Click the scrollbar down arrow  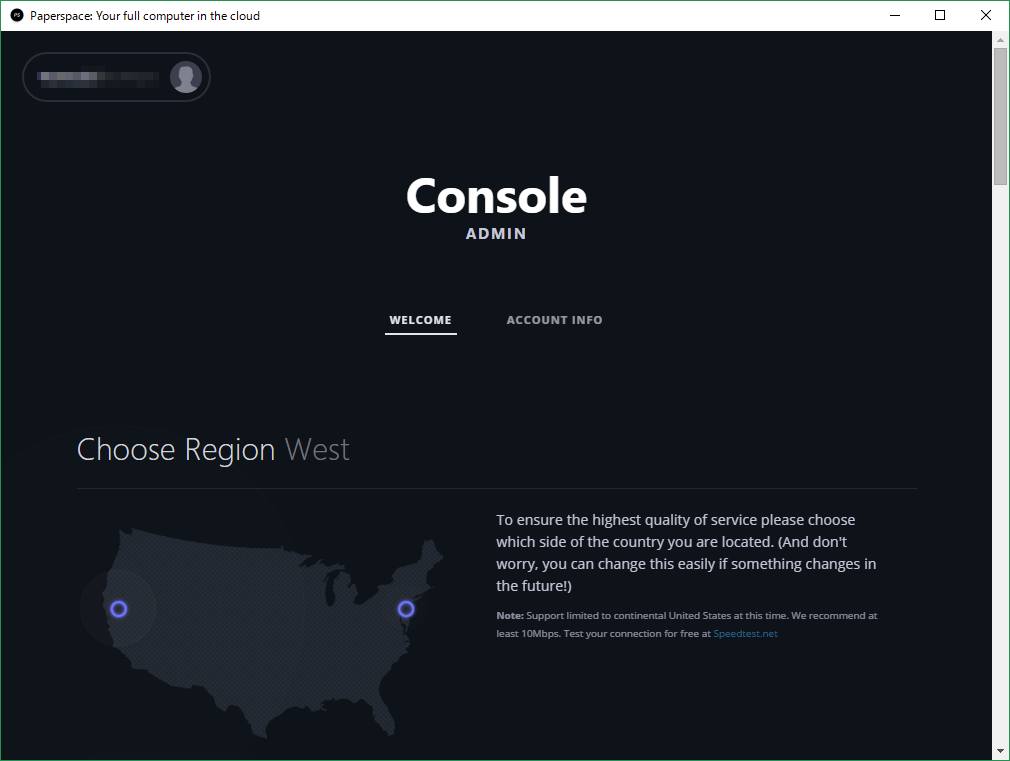pyautogui.click(x=1000, y=751)
